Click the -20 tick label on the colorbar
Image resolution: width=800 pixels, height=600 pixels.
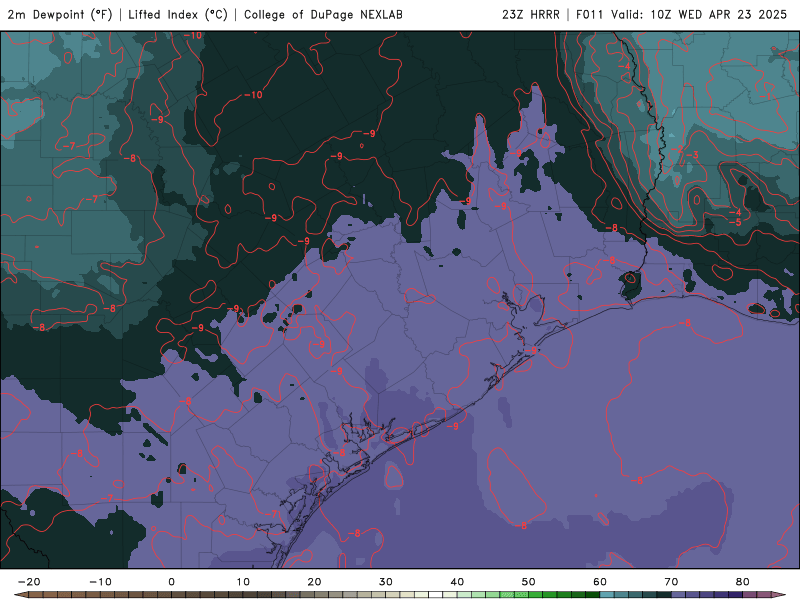29,582
